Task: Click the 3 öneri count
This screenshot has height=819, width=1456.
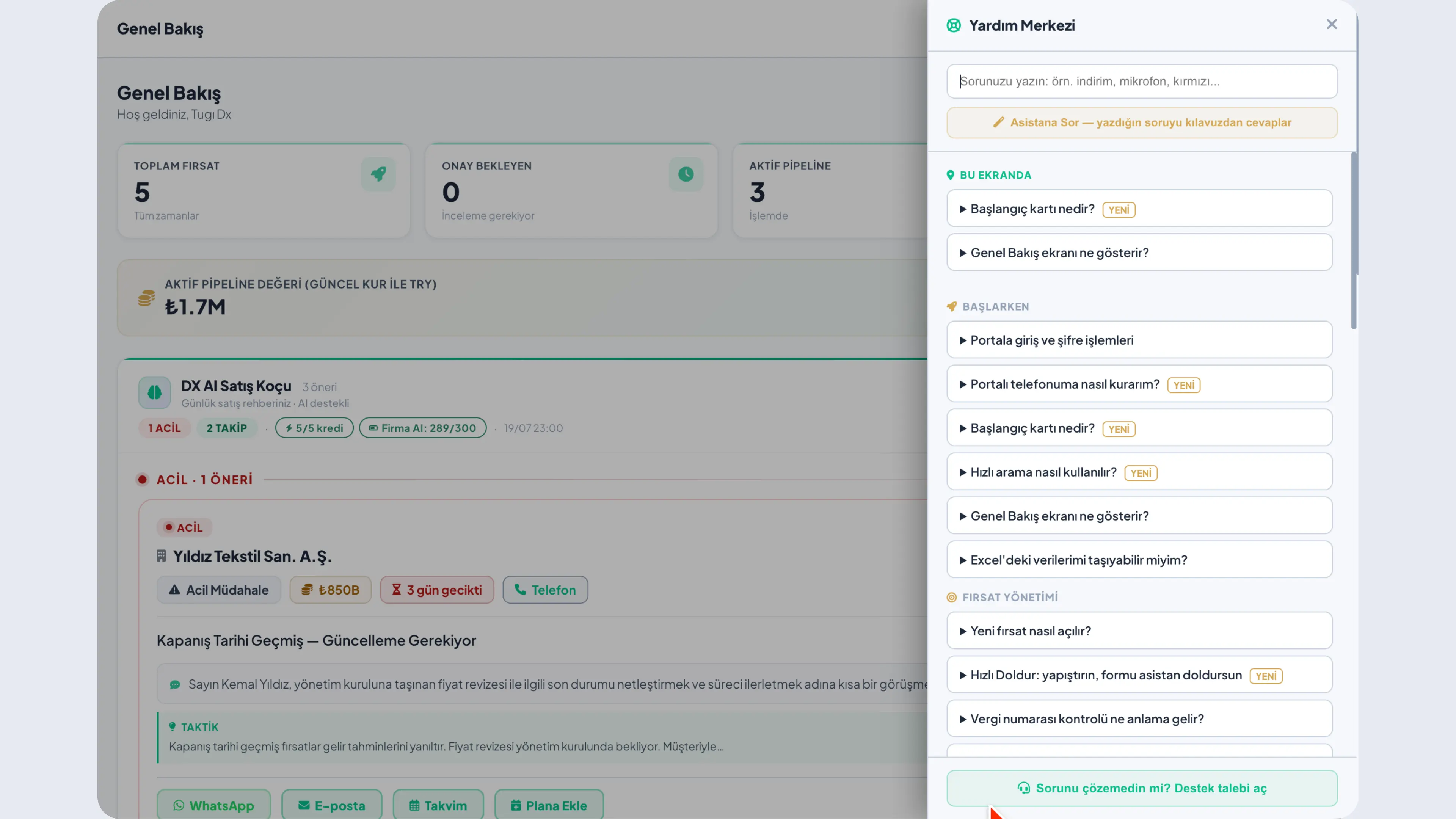Action: coord(319,387)
